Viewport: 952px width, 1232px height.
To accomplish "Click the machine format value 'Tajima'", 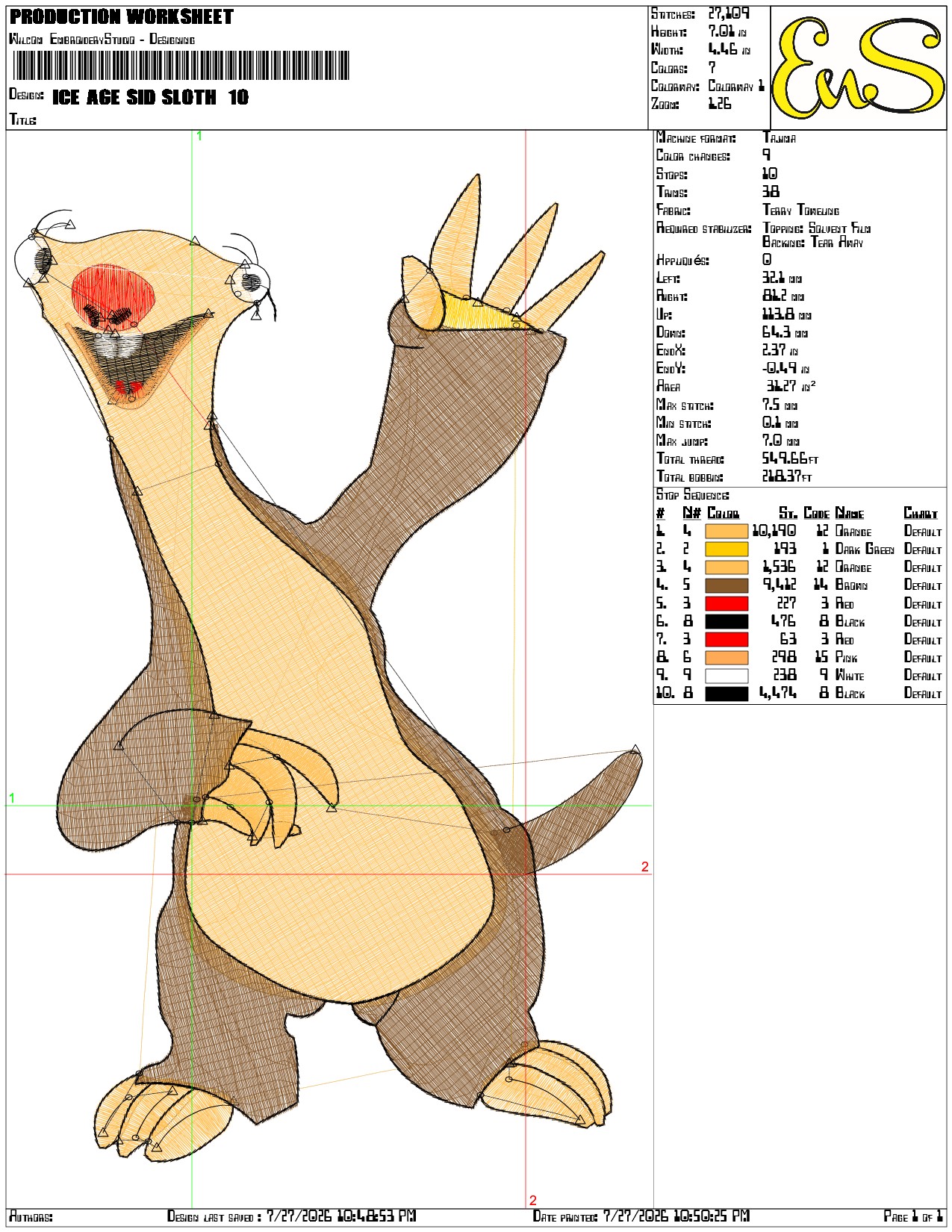I will [x=779, y=138].
